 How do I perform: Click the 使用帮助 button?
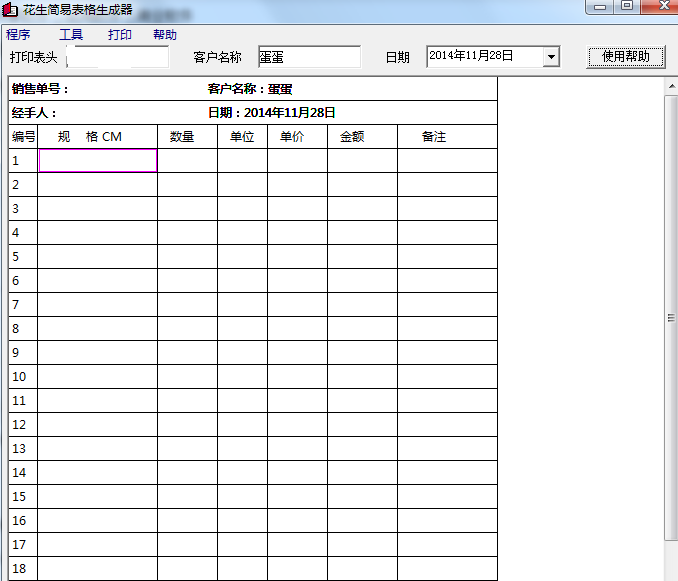click(x=626, y=57)
